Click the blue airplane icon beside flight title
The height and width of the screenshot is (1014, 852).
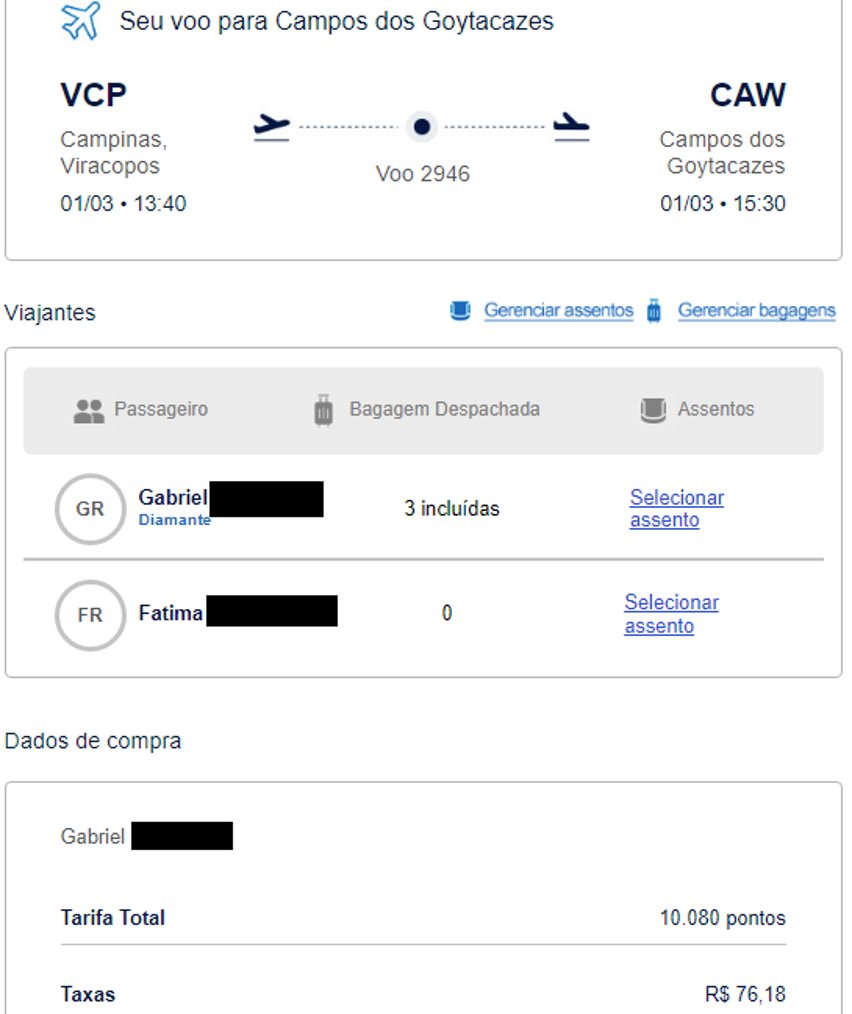point(81,21)
